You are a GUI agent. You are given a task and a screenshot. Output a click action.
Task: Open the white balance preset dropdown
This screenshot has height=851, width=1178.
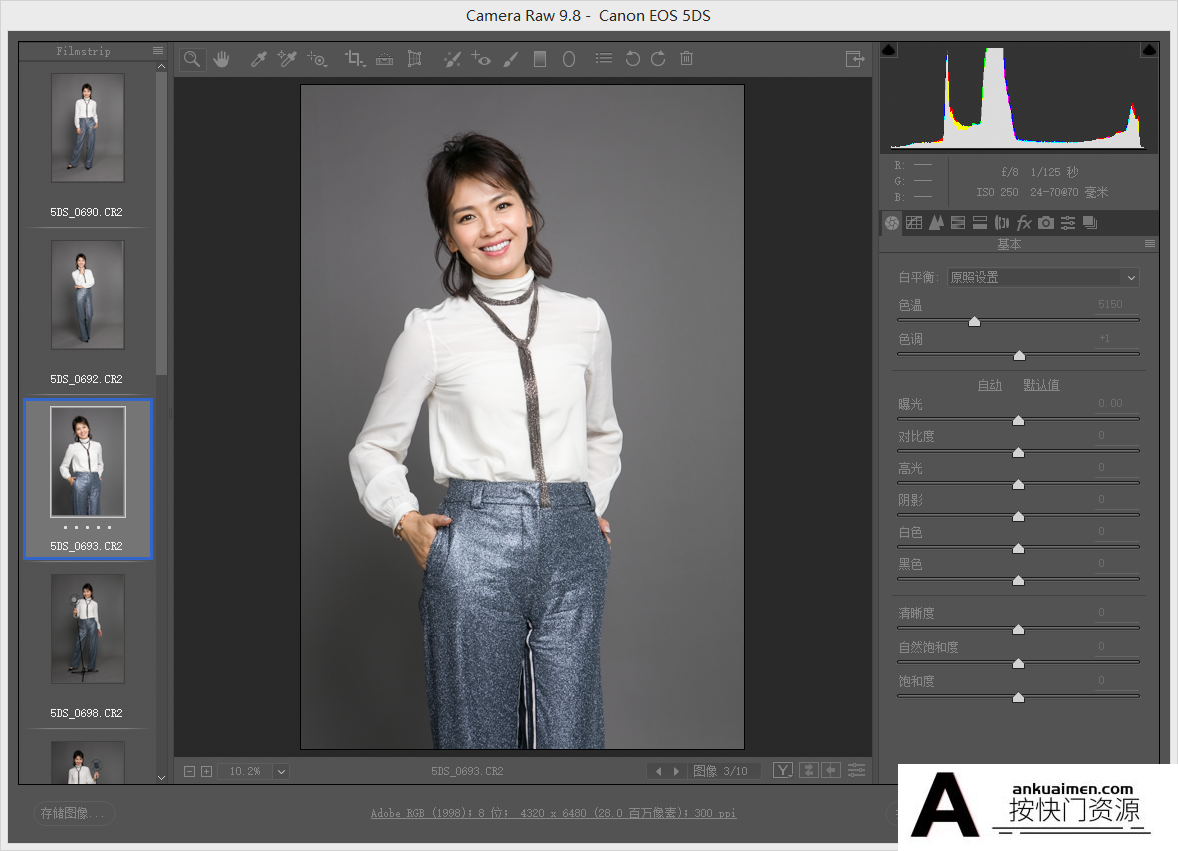(x=1043, y=277)
